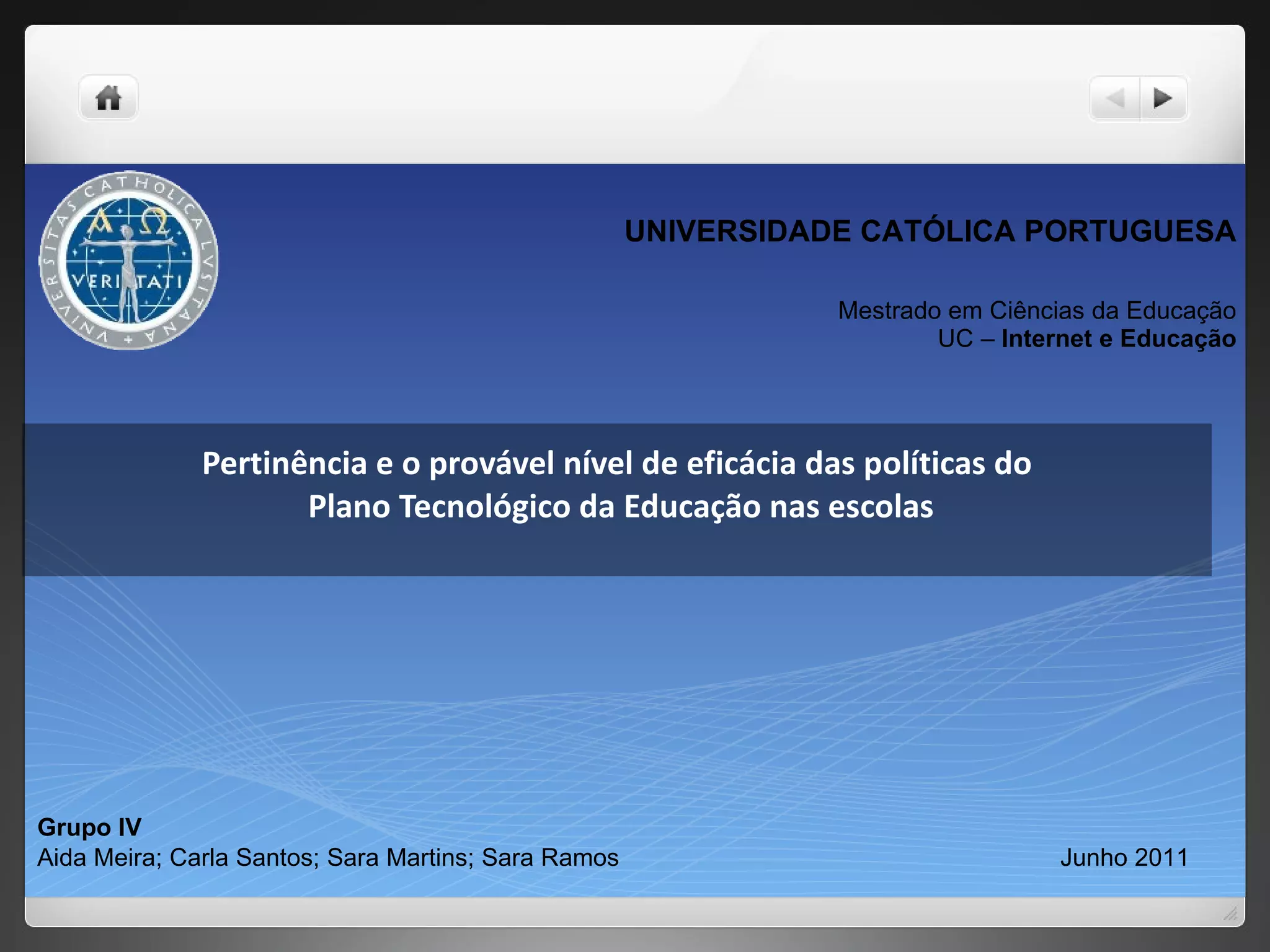Click the UC abbreviation before Internet
The height and width of the screenshot is (952, 1270).
click(955, 338)
